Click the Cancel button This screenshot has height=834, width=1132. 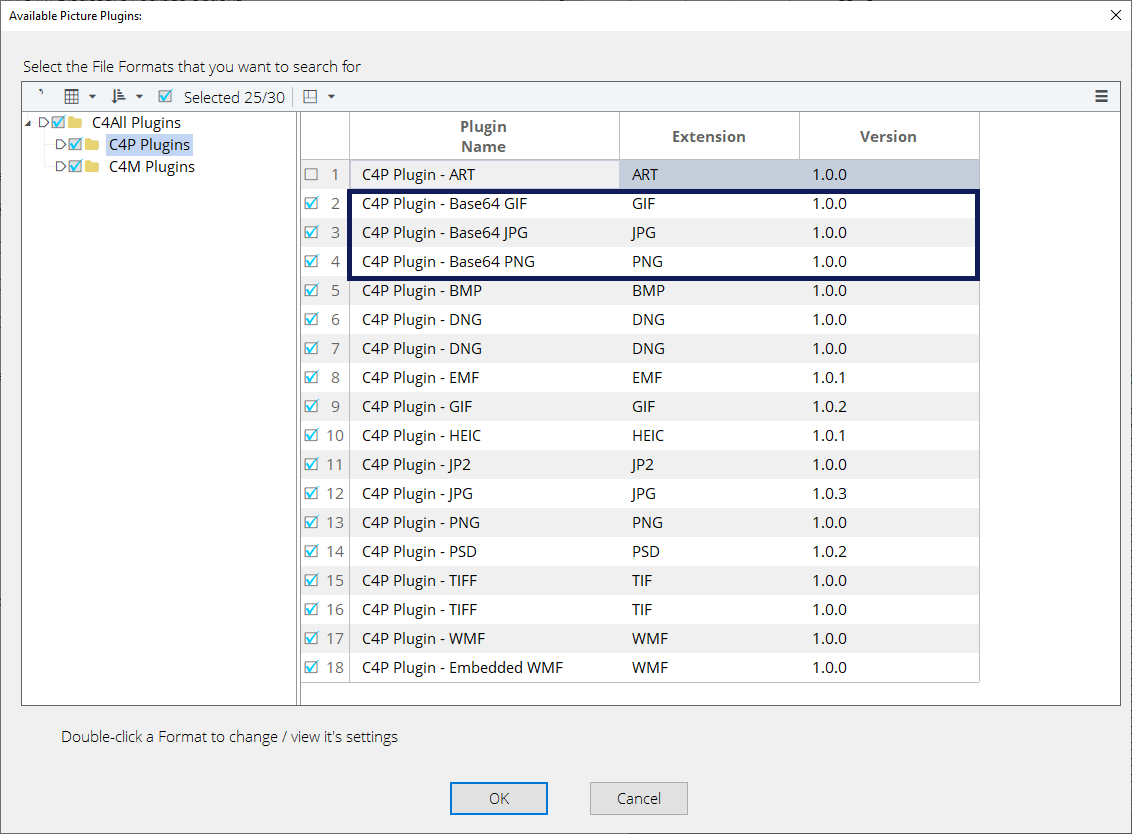639,798
